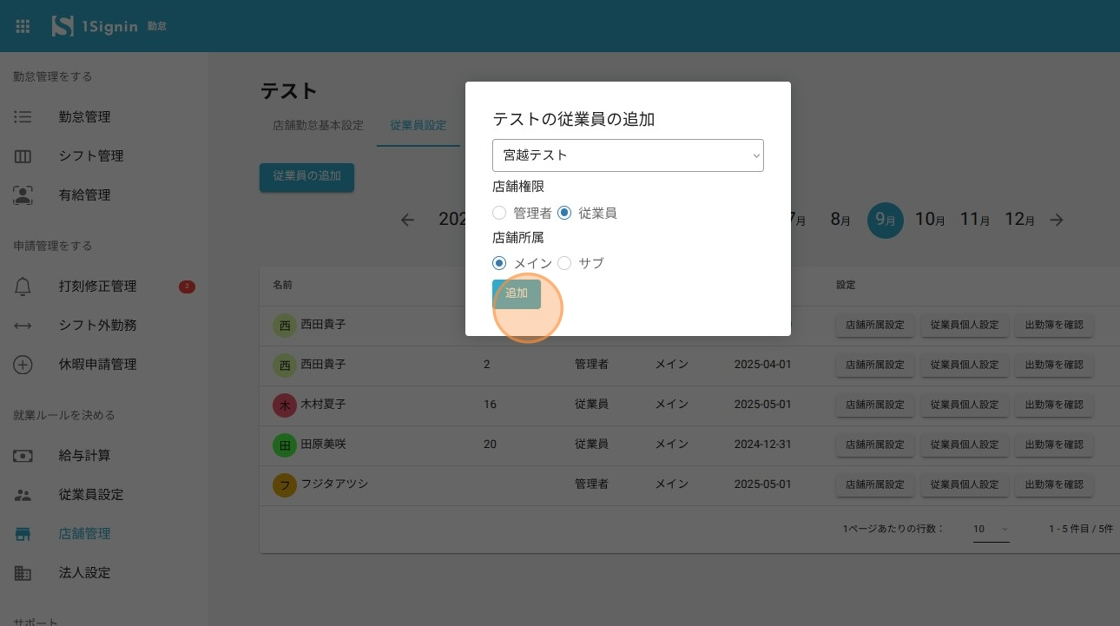Select 管理者 radio for store permission
Viewport: 1120px width, 626px height.
coord(499,213)
